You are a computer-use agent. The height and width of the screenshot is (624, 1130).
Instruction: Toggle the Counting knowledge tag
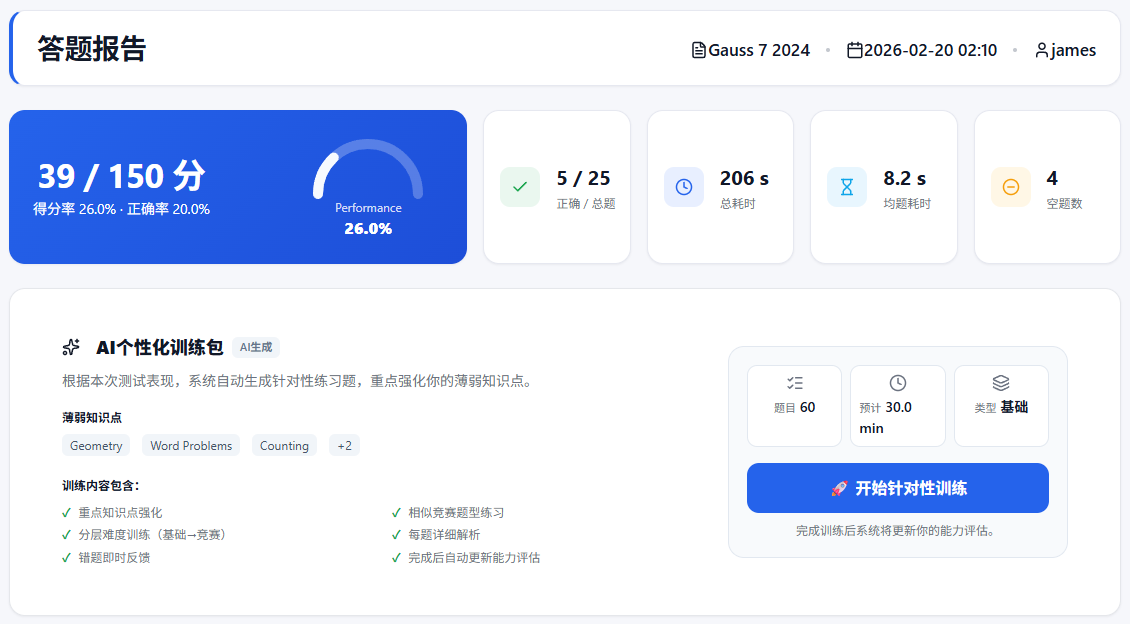(x=284, y=445)
